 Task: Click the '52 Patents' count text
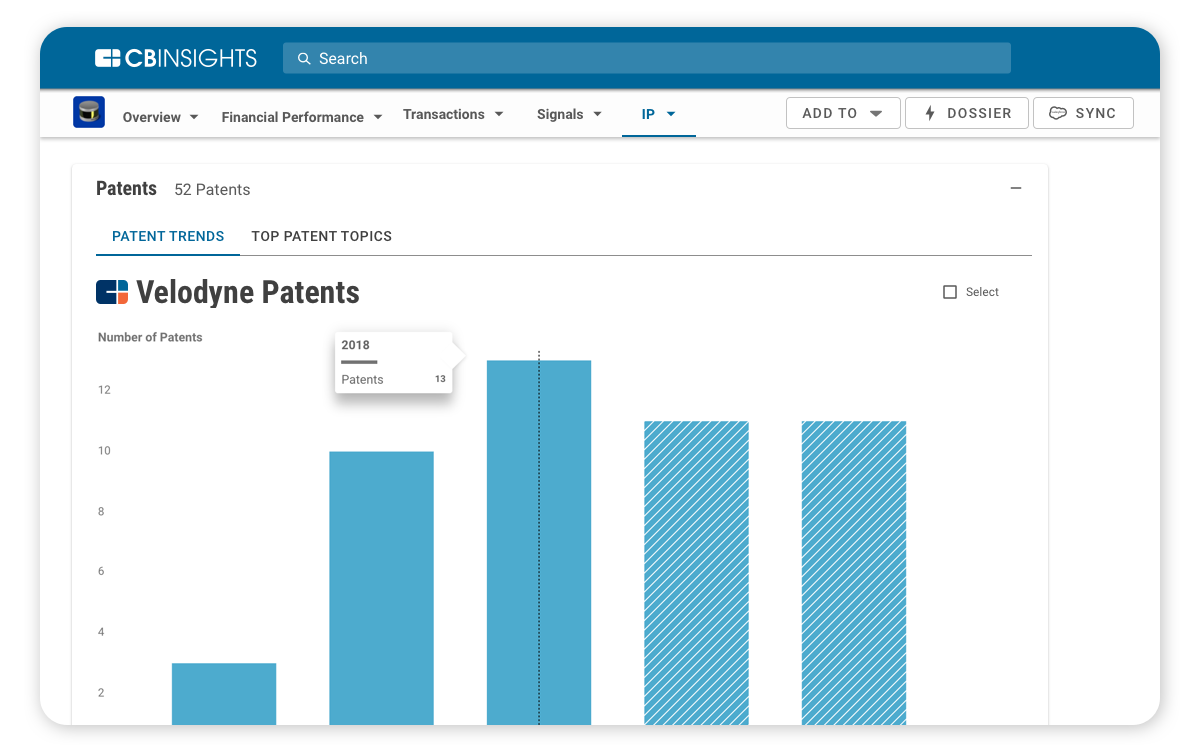tap(212, 189)
